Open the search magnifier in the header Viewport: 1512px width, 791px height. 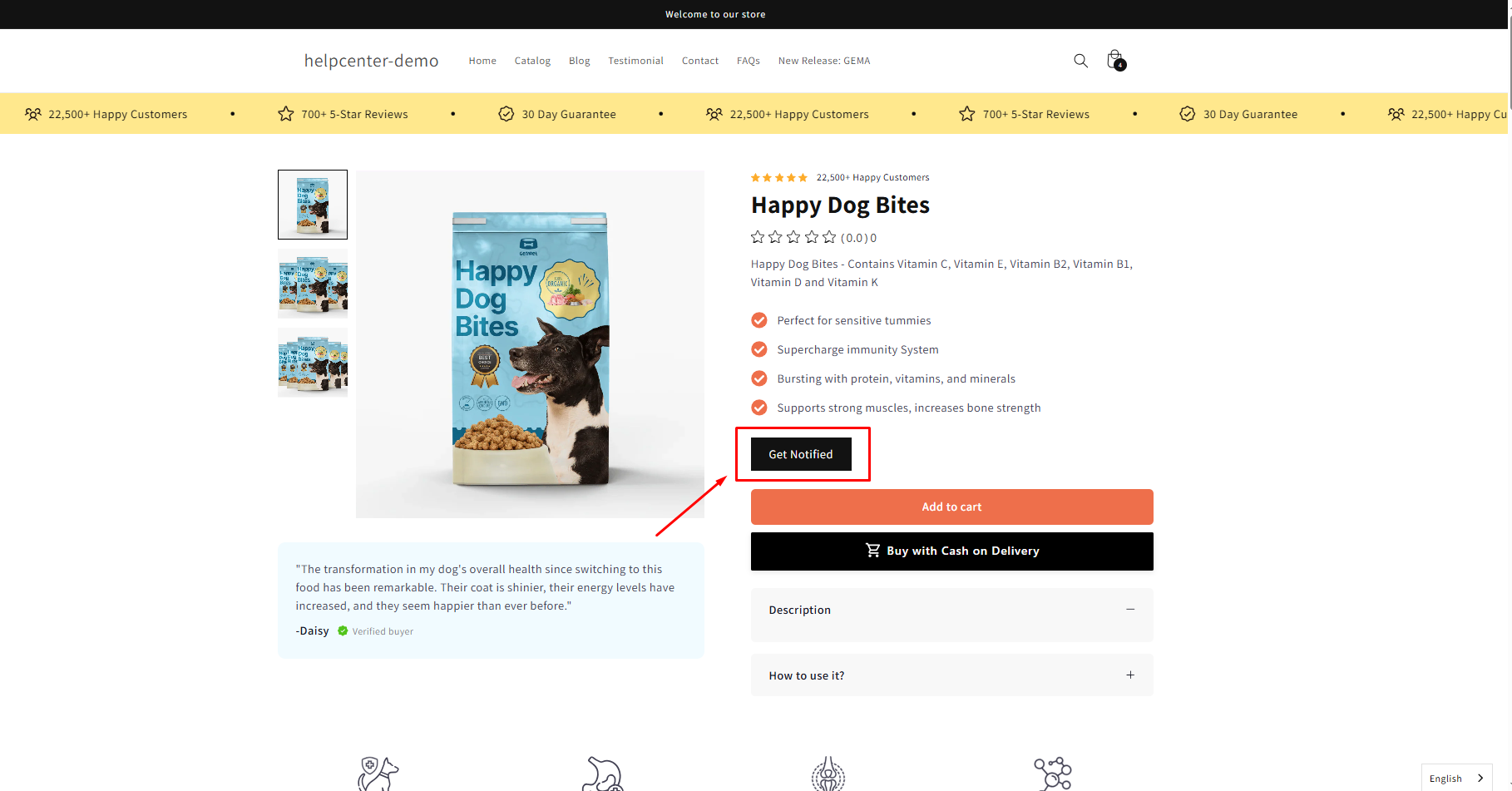click(x=1080, y=61)
